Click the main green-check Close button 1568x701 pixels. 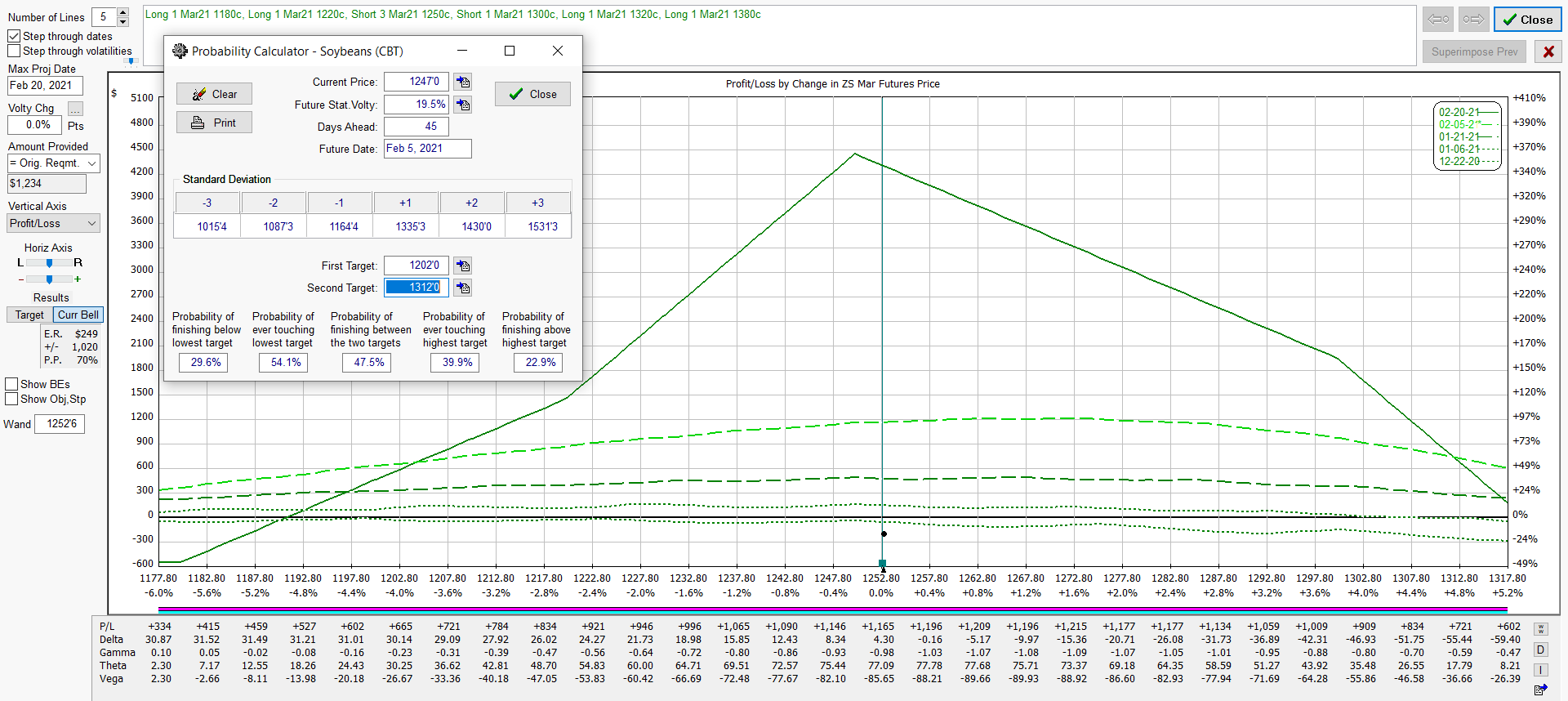pyautogui.click(x=1527, y=20)
